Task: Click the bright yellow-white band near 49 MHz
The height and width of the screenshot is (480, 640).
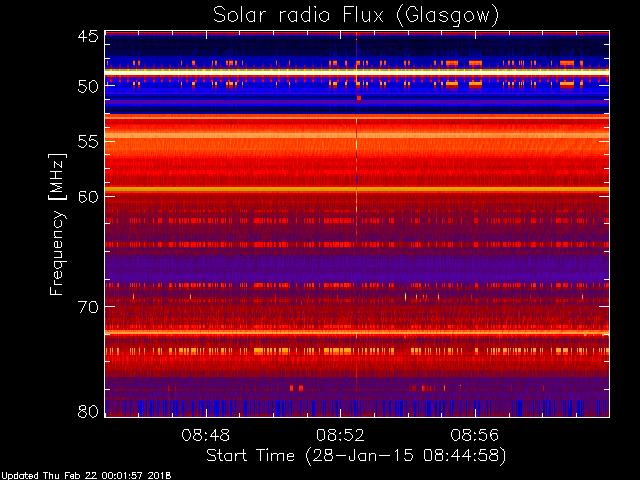Action: 357,72
